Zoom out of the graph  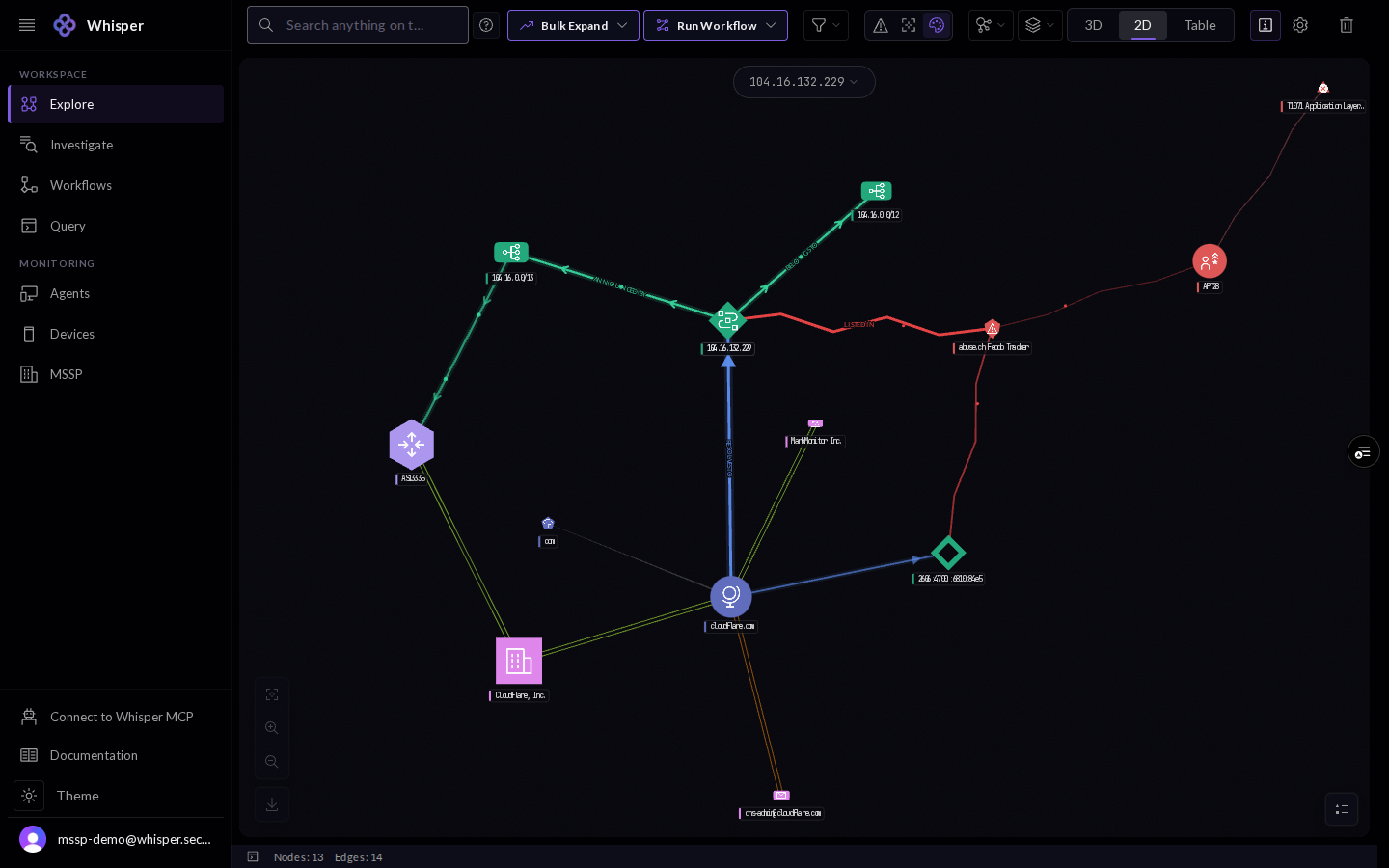coord(272,762)
